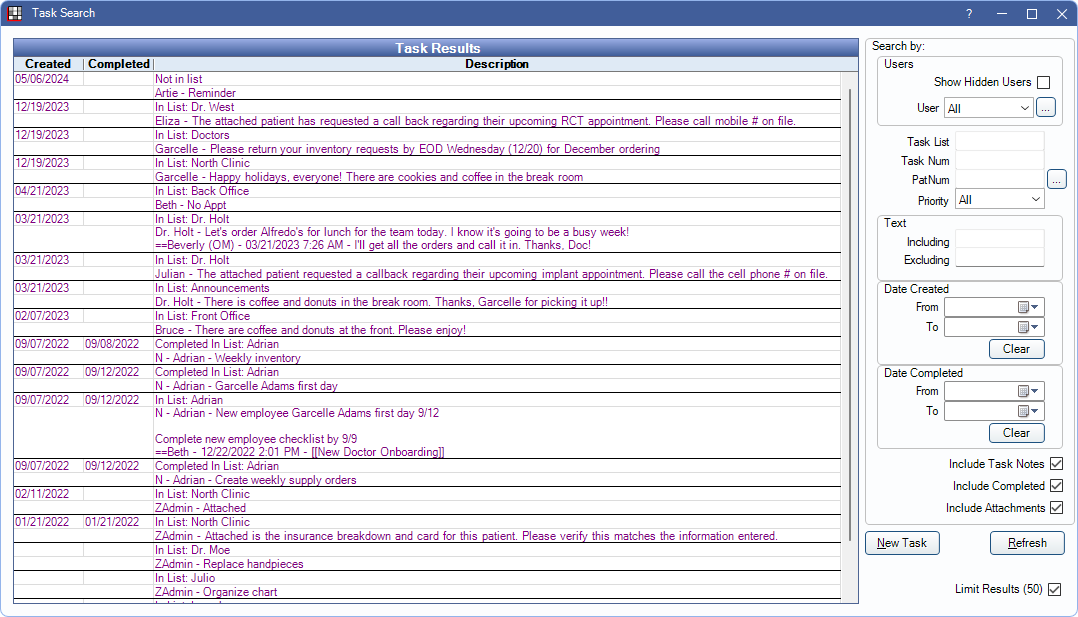Click the Task Search app icon in title bar
This screenshot has width=1078, height=617.
pyautogui.click(x=14, y=13)
